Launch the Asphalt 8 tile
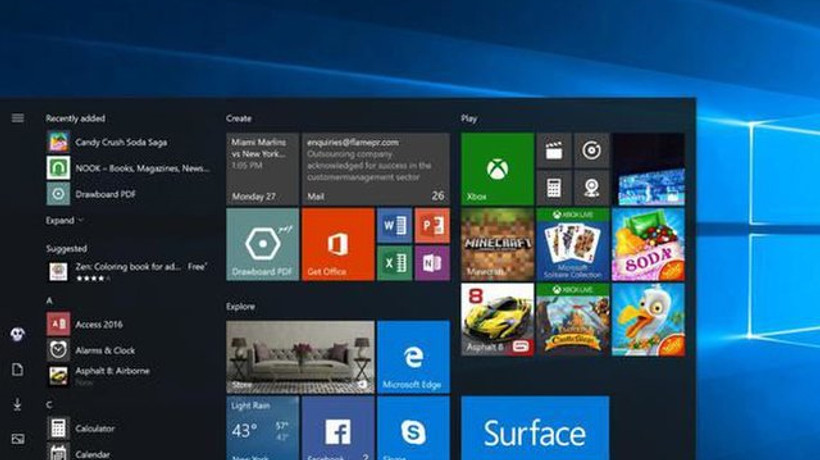Screen dimensions: 820x460 click(497, 319)
